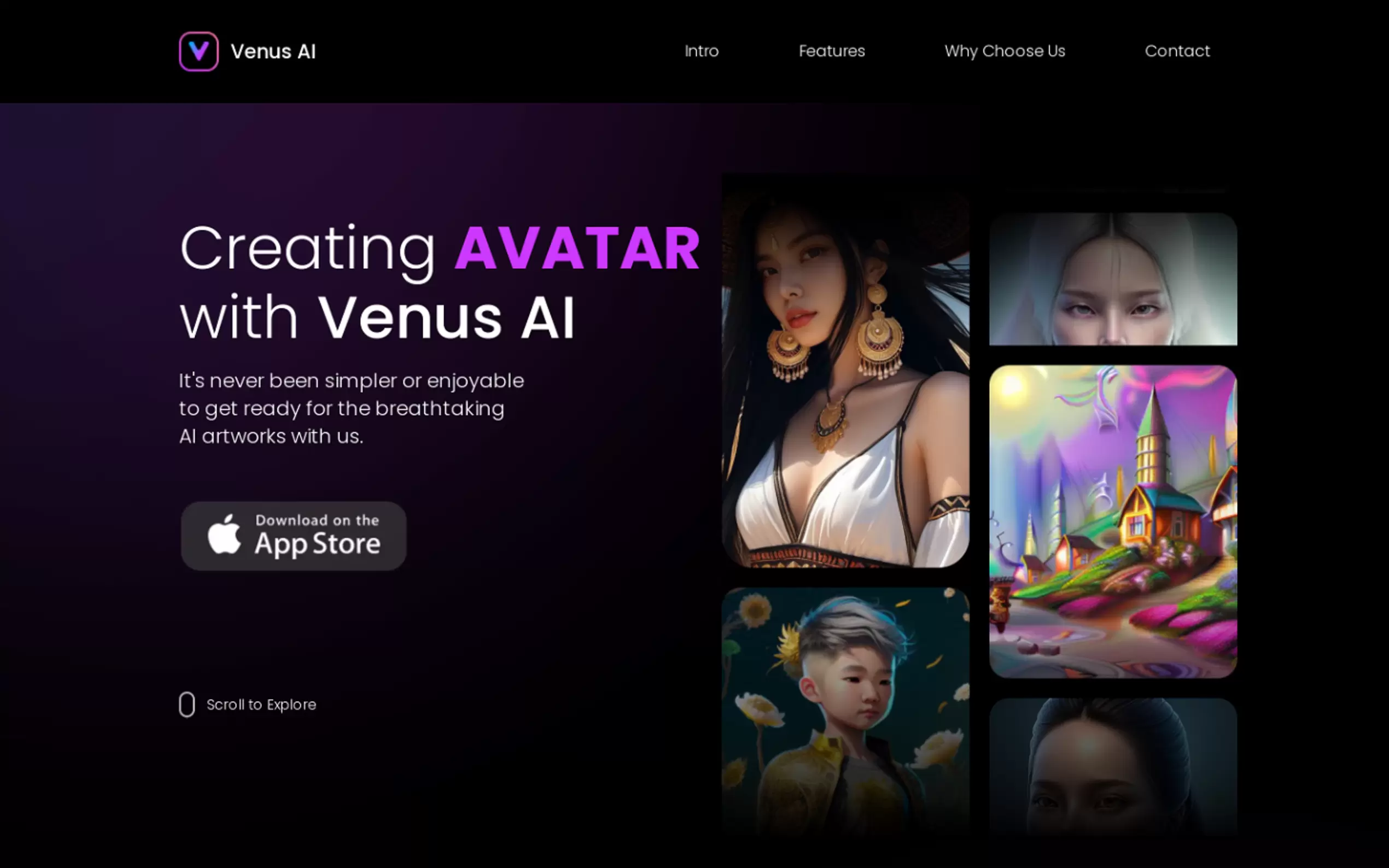This screenshot has height=868, width=1389.
Task: Click the 'App Store' label text
Action: (318, 544)
